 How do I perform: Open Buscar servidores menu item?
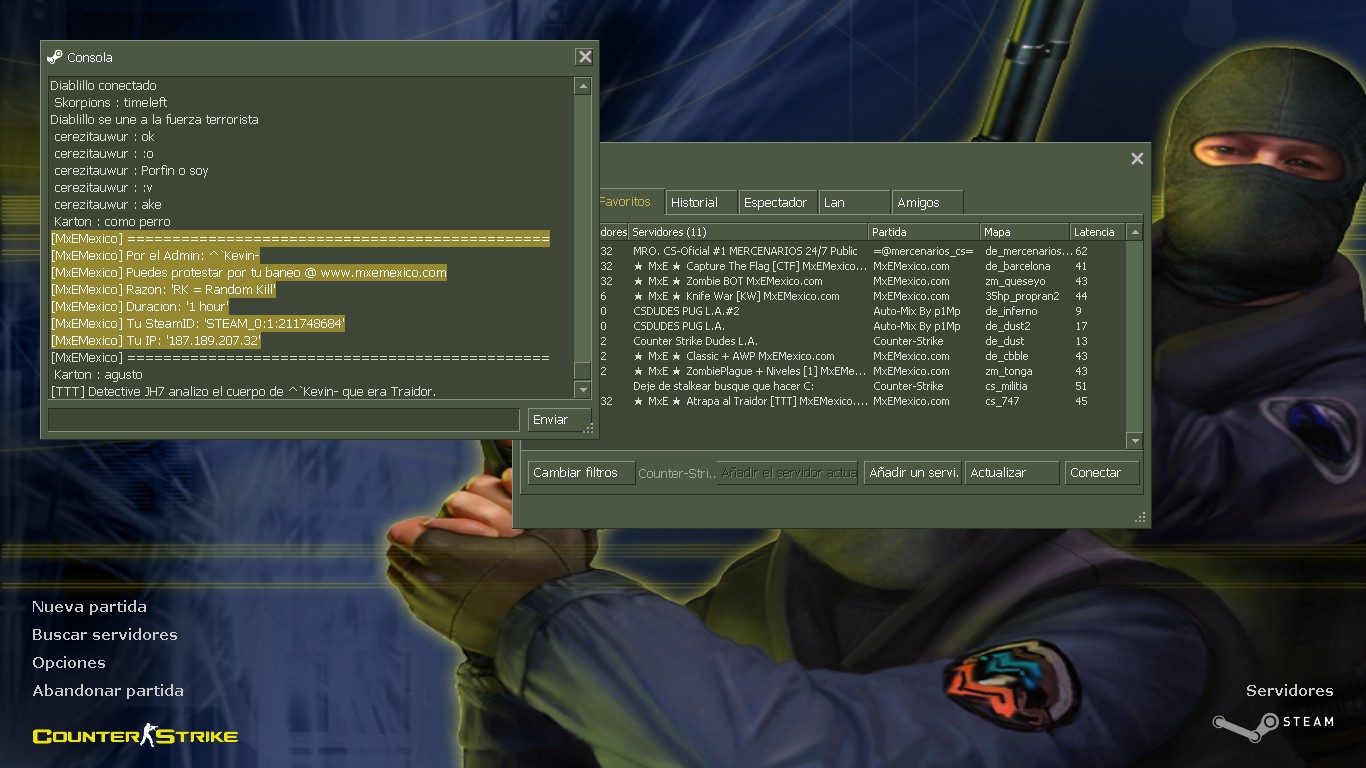pyautogui.click(x=104, y=635)
